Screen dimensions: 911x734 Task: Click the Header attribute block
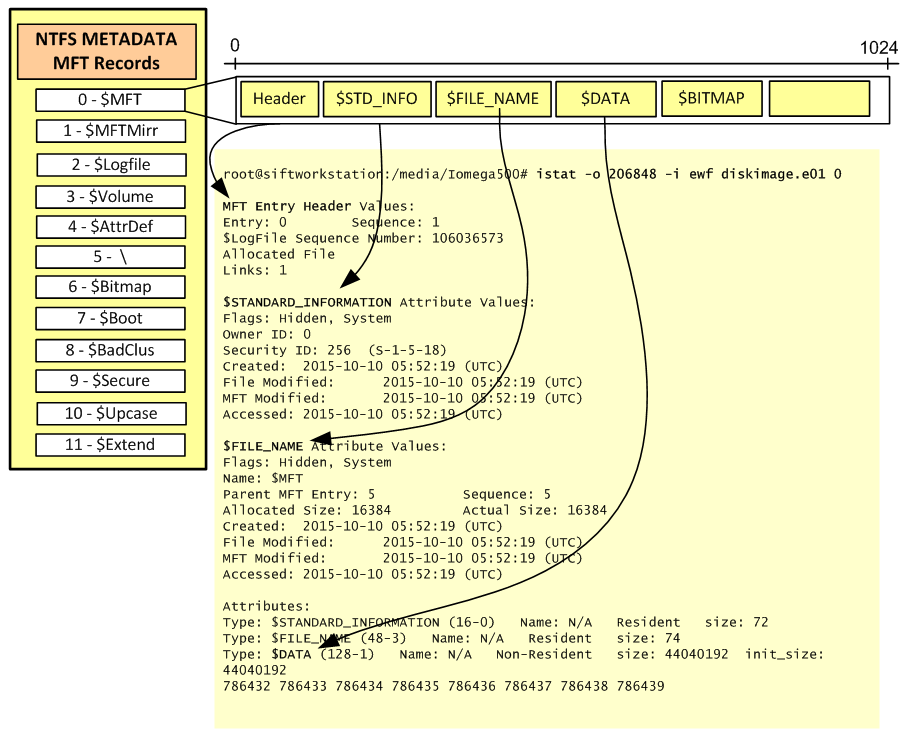click(x=279, y=99)
